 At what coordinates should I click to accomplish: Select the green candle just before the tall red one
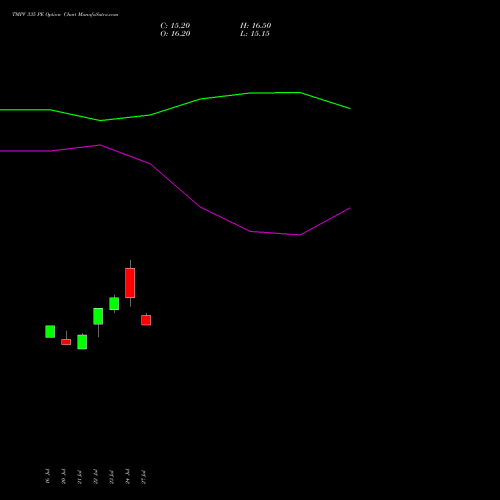click(x=114, y=304)
